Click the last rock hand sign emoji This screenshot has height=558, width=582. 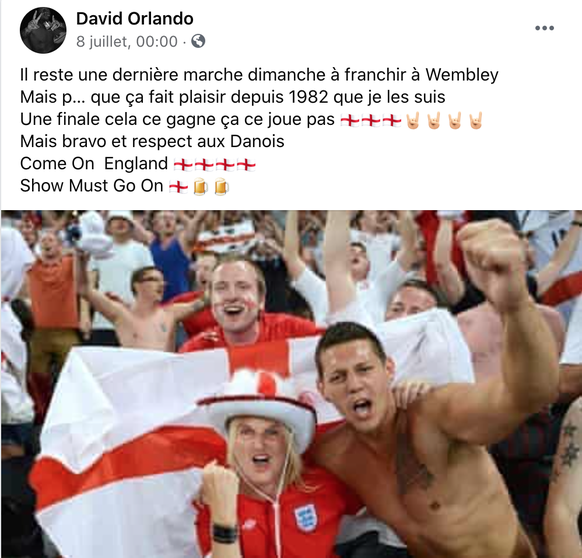(476, 120)
